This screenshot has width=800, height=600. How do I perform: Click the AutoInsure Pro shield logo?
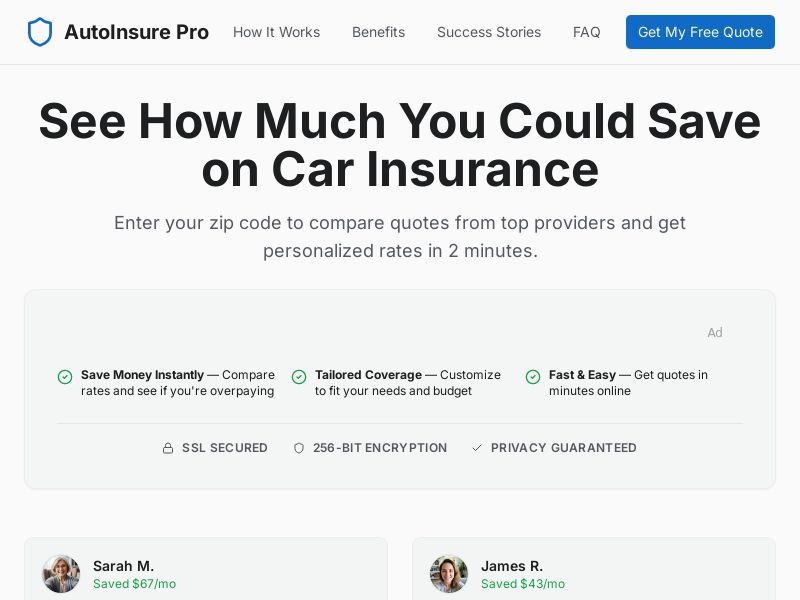coord(40,31)
